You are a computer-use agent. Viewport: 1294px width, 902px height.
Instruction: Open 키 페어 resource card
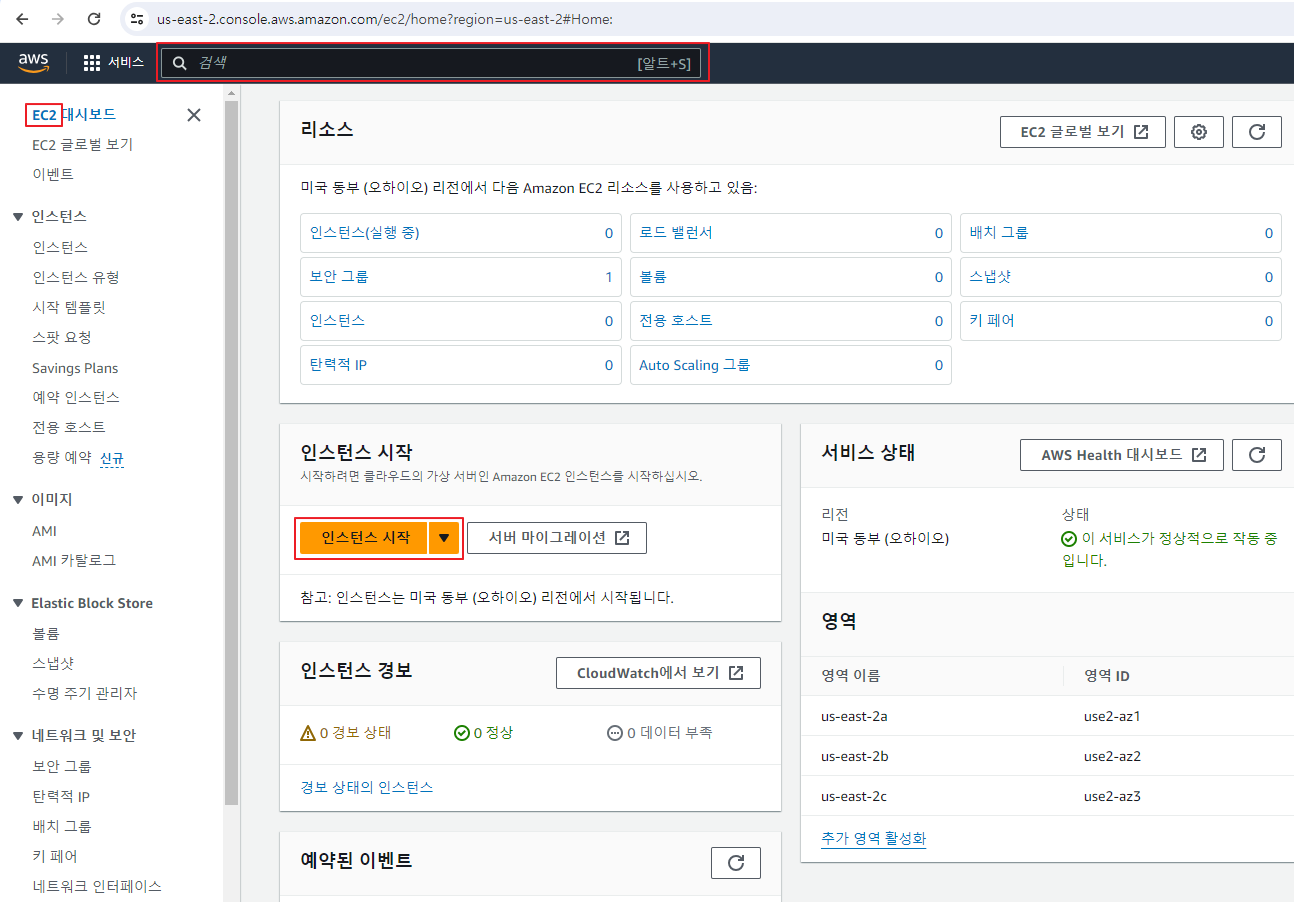pyautogui.click(x=1121, y=321)
